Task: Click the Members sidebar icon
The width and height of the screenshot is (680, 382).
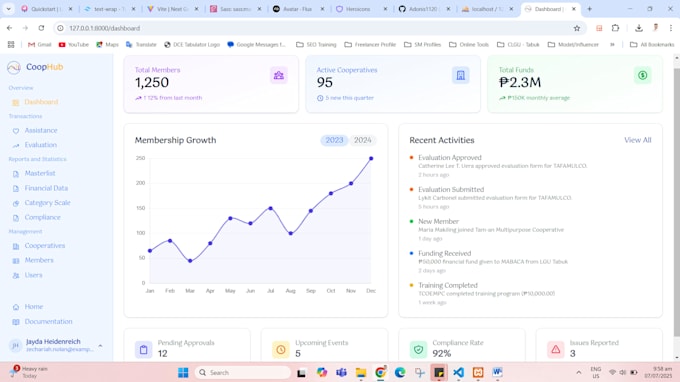Action: click(x=16, y=261)
